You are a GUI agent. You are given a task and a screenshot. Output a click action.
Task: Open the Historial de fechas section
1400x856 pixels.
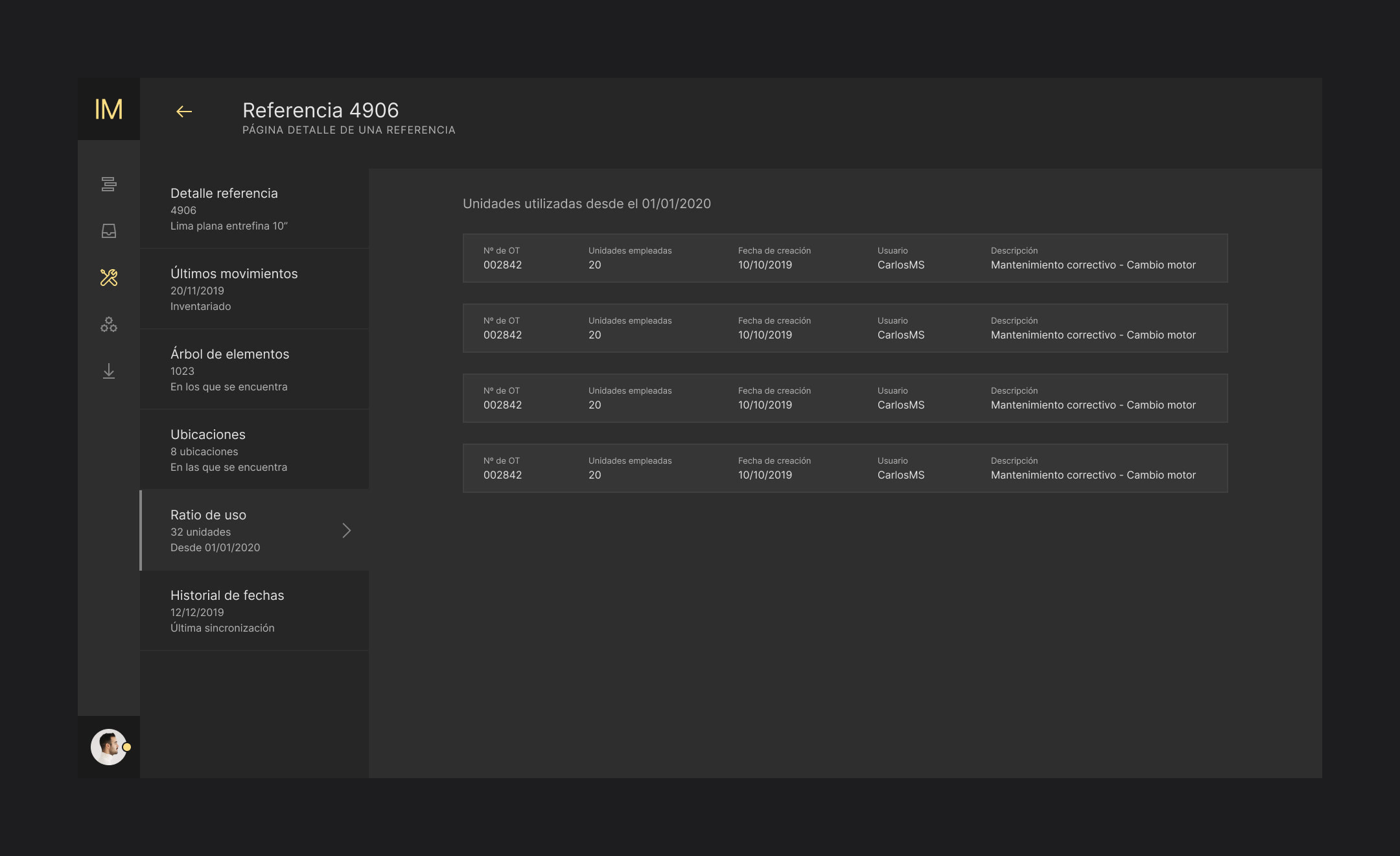(254, 611)
